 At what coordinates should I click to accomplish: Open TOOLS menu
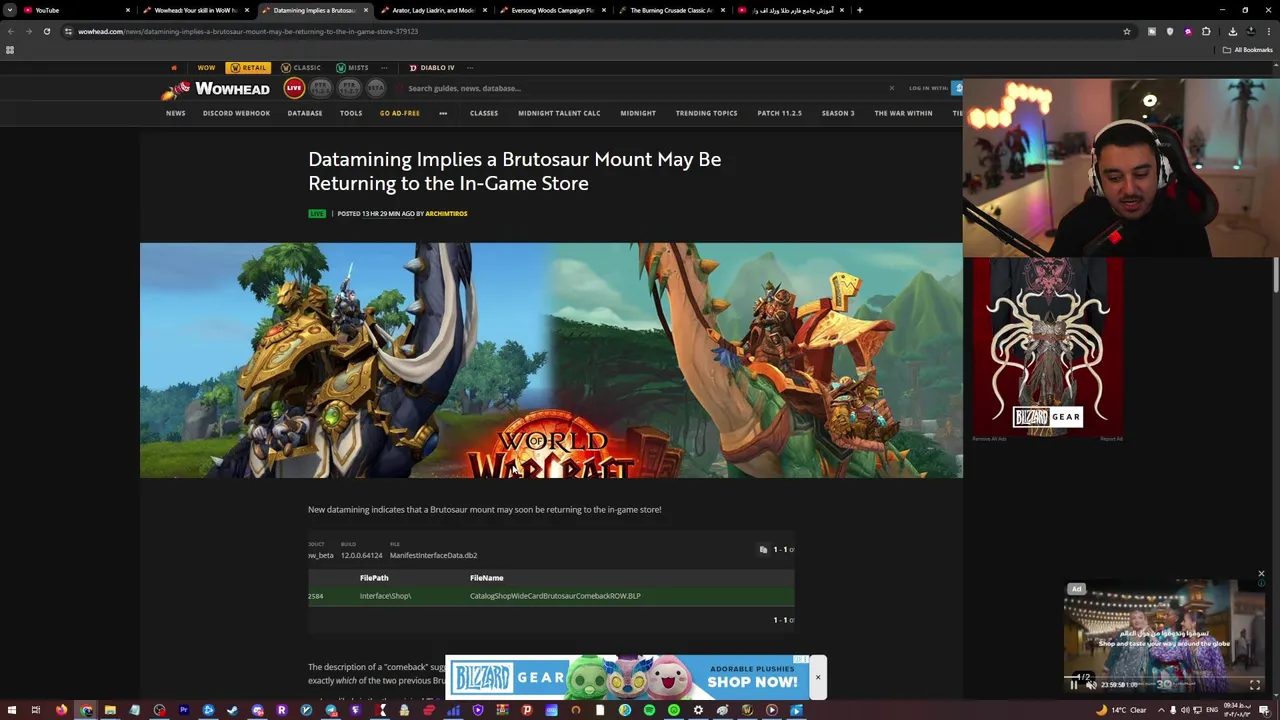point(351,113)
